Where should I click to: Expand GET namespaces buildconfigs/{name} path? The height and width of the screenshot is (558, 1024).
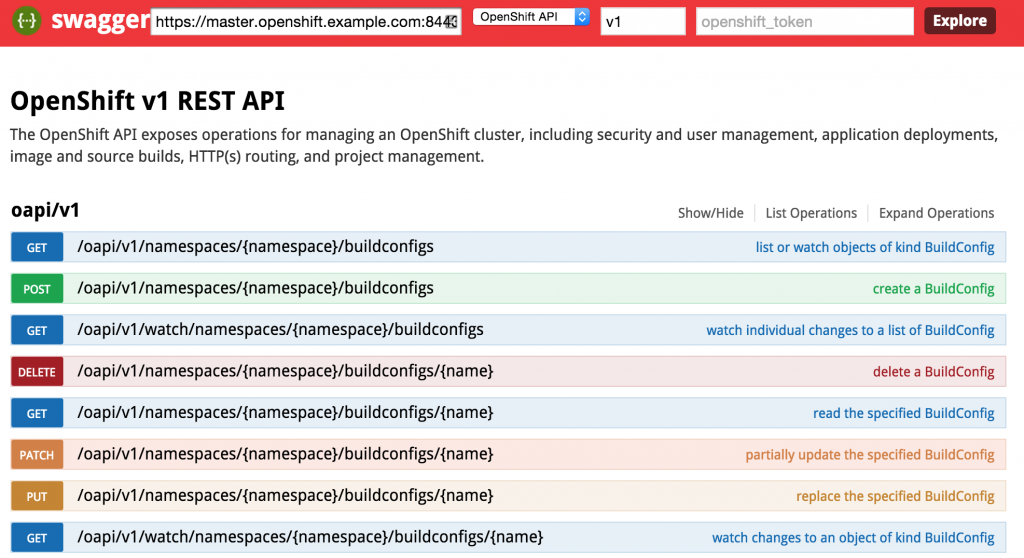coord(285,412)
